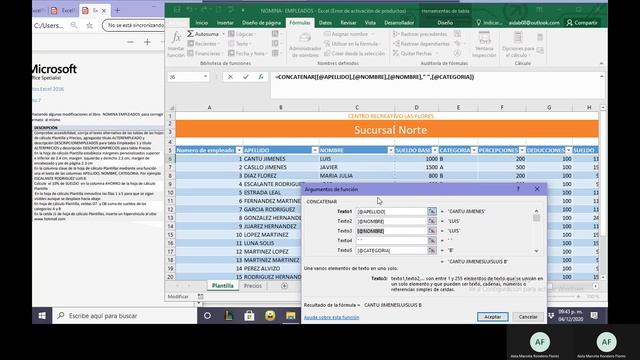The height and width of the screenshot is (360, 640).
Task: Click the cancel X in formula bar
Action: pyautogui.click(x=230, y=77)
